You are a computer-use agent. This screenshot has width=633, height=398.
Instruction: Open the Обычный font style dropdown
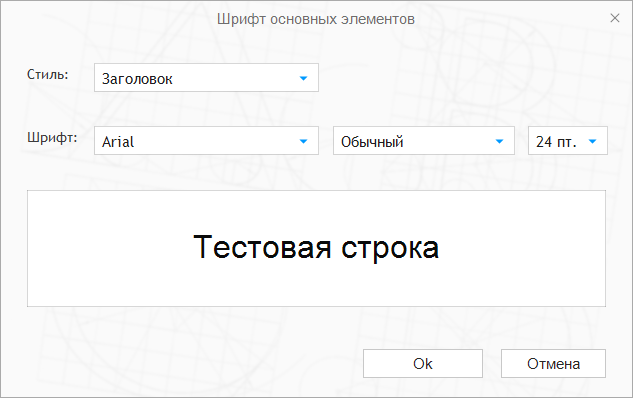coord(424,140)
